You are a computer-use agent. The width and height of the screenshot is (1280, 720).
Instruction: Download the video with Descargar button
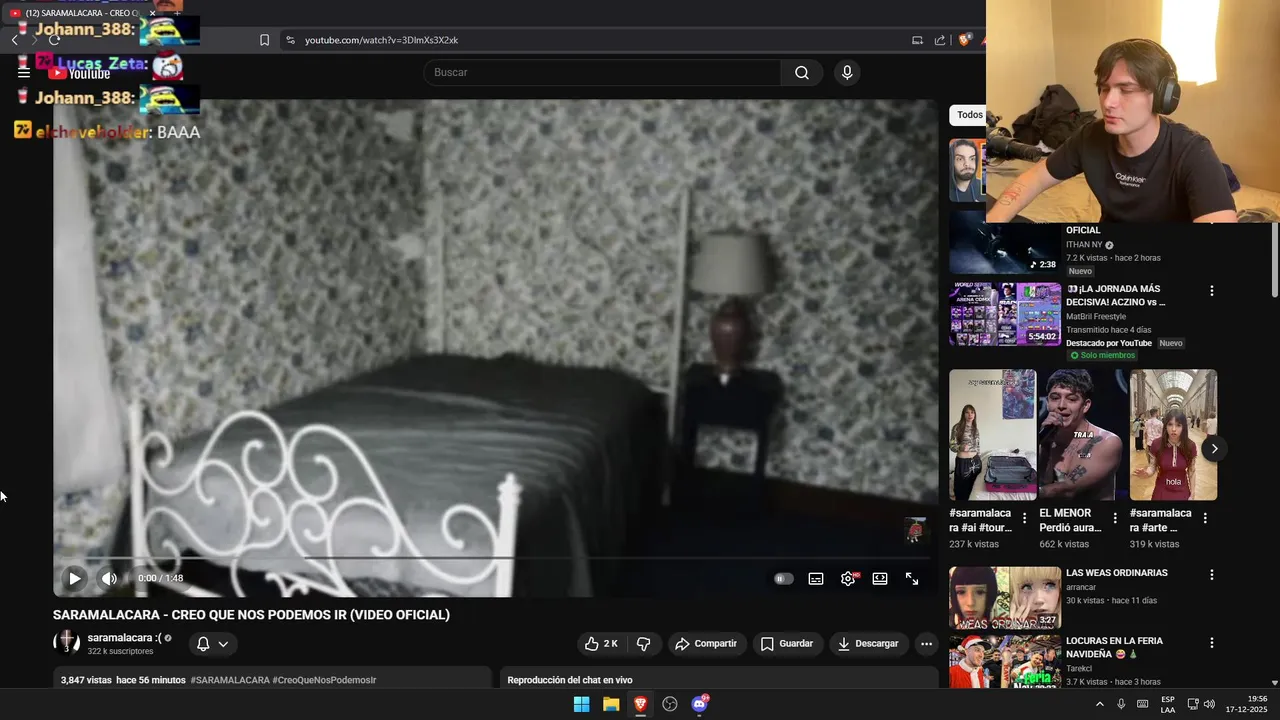coord(869,644)
